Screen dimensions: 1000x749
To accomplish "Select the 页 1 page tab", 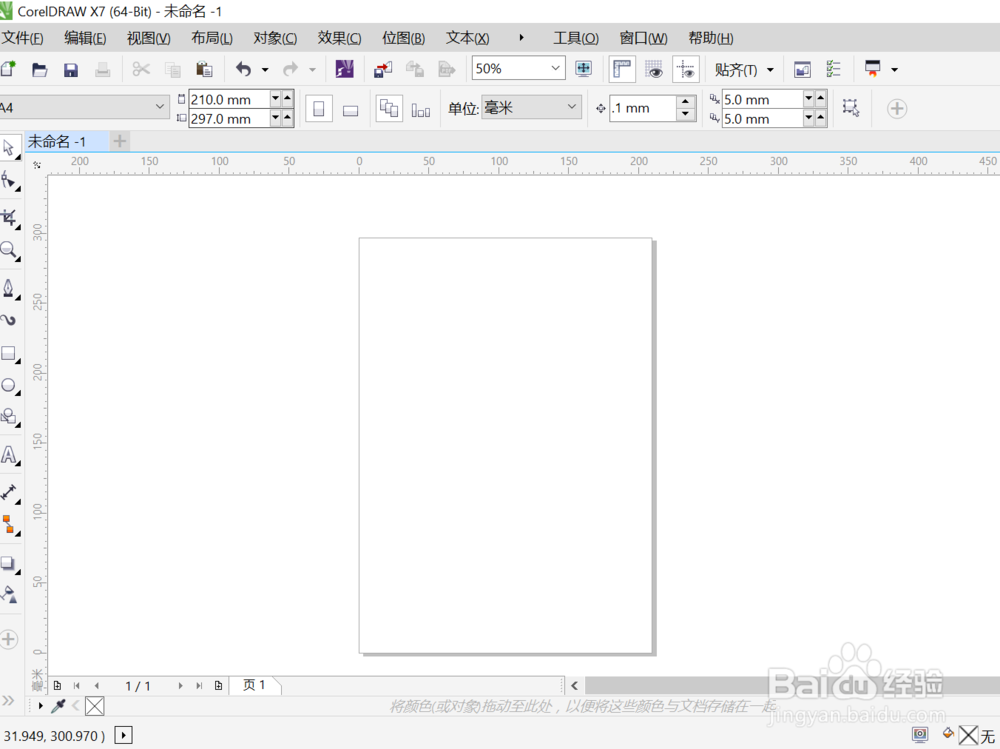I will [x=254, y=685].
